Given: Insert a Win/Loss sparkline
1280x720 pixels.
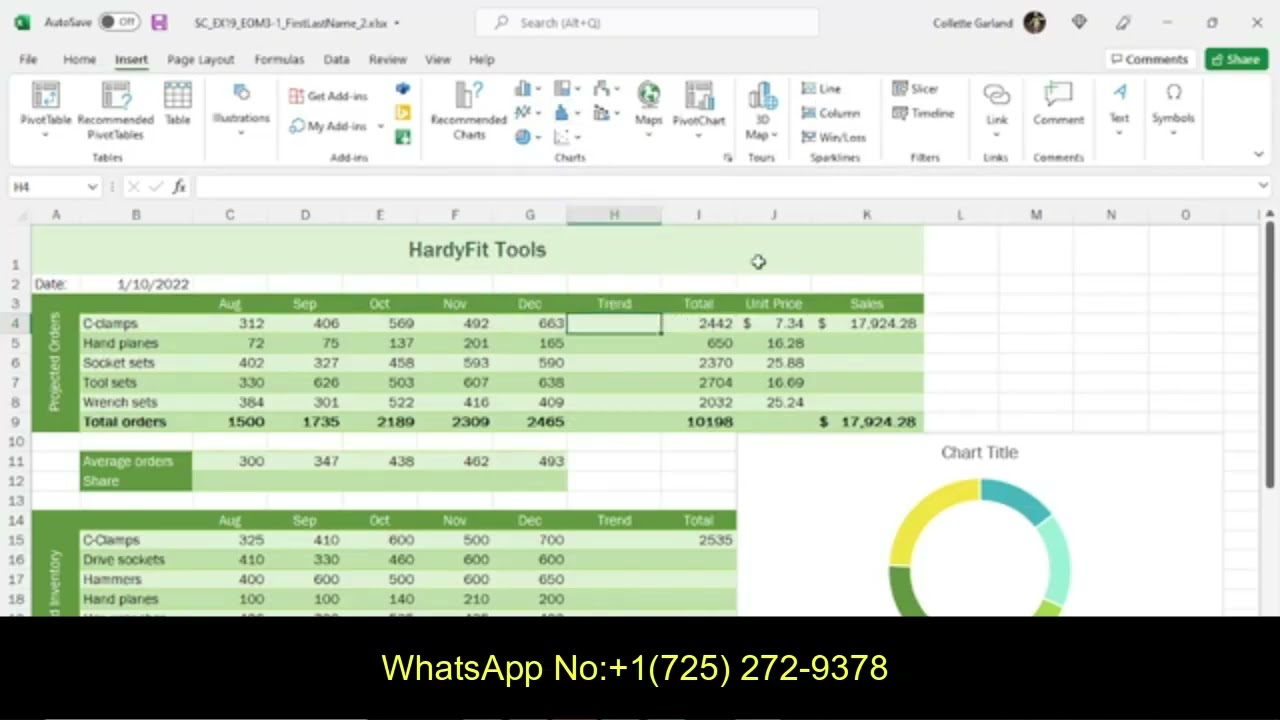Looking at the screenshot, I should [833, 137].
